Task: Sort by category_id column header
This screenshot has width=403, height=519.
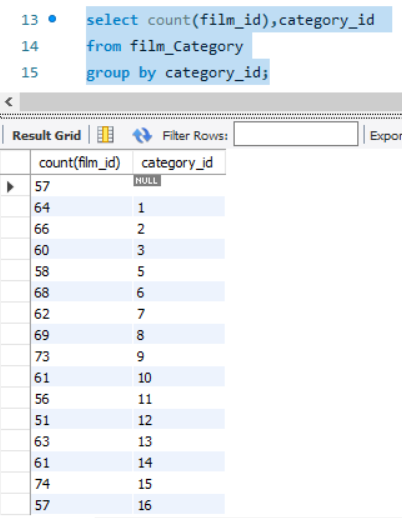Action: click(179, 163)
